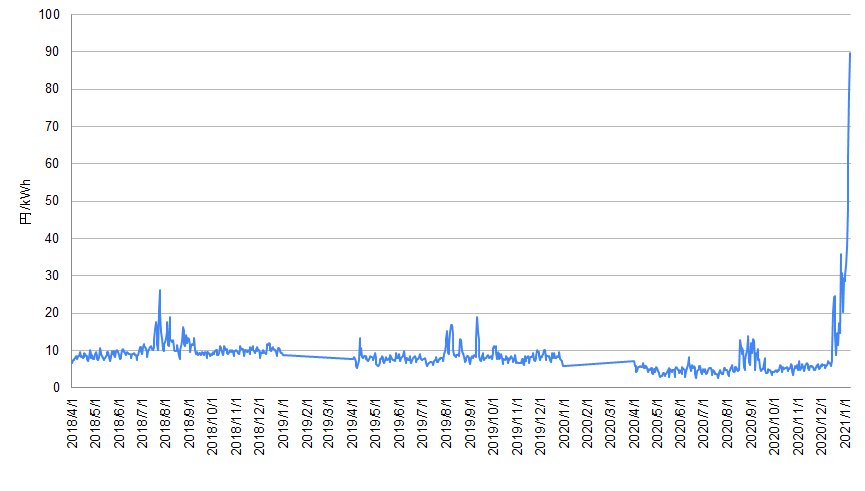Image resolution: width=865 pixels, height=491 pixels.
Task: Click the y-axis value 10
Action: 52,350
